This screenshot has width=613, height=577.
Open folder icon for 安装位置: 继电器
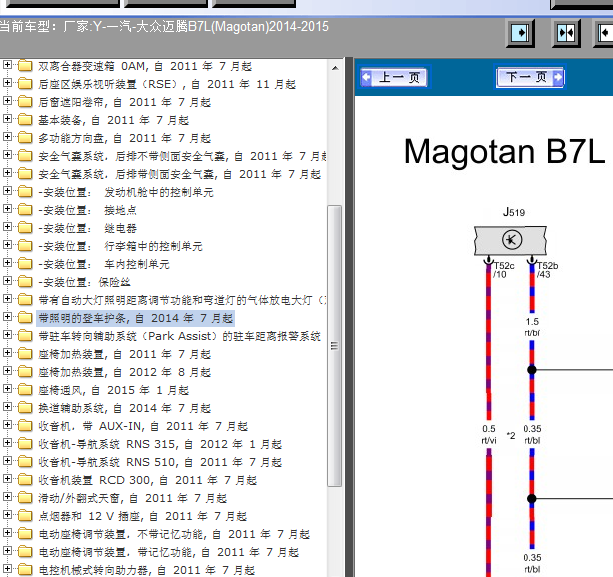coord(25,228)
